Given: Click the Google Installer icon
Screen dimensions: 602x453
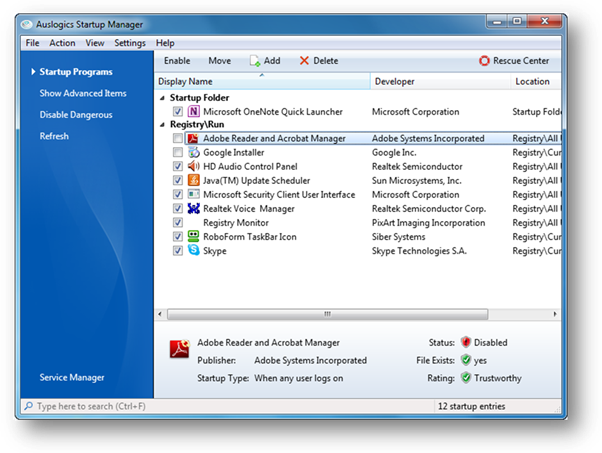Looking at the screenshot, I should pos(194,152).
